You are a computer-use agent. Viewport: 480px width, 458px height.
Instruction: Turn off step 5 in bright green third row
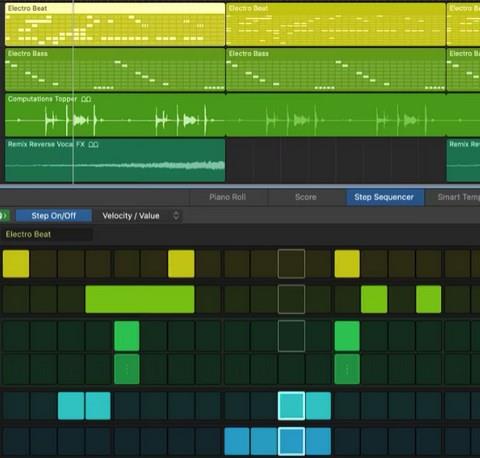(x=127, y=336)
